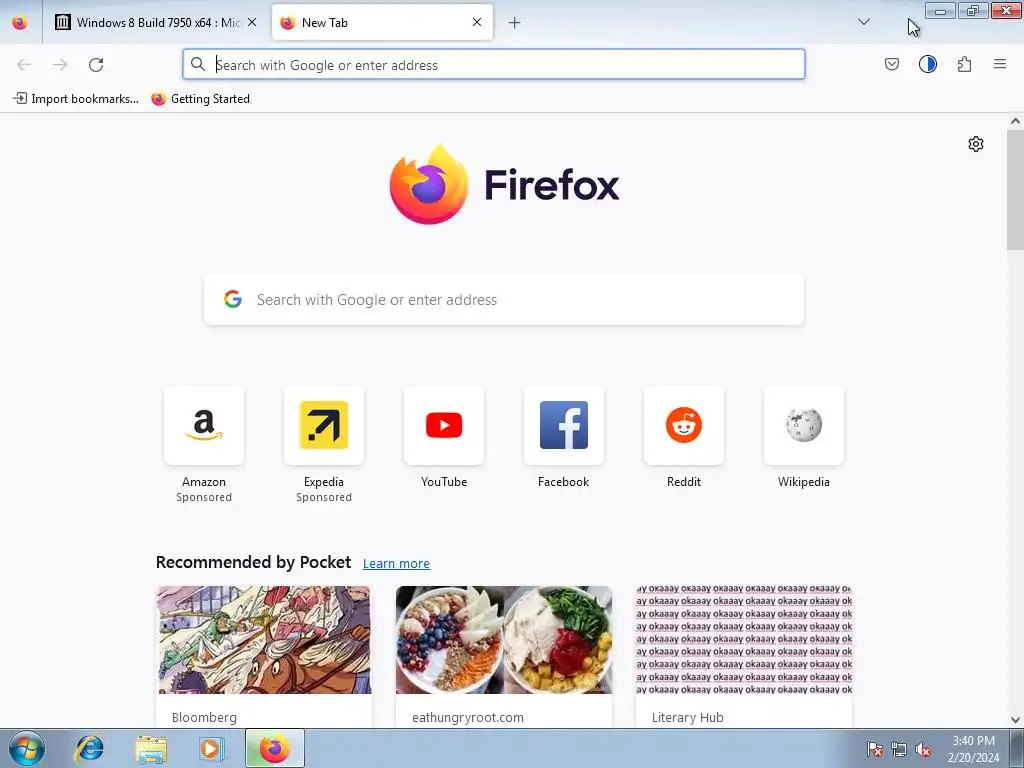Open the personalize new tab gear icon
Viewport: 1024px width, 768px height.
976,144
